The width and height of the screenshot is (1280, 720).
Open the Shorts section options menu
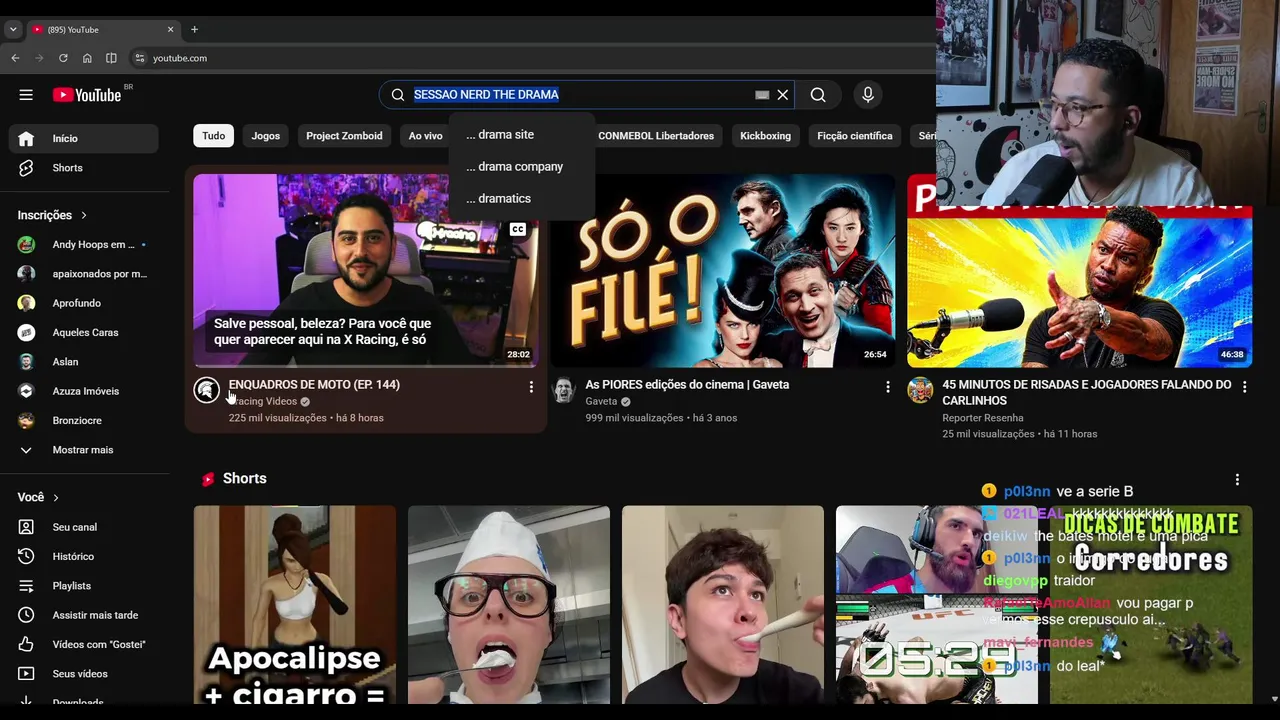point(1237,480)
